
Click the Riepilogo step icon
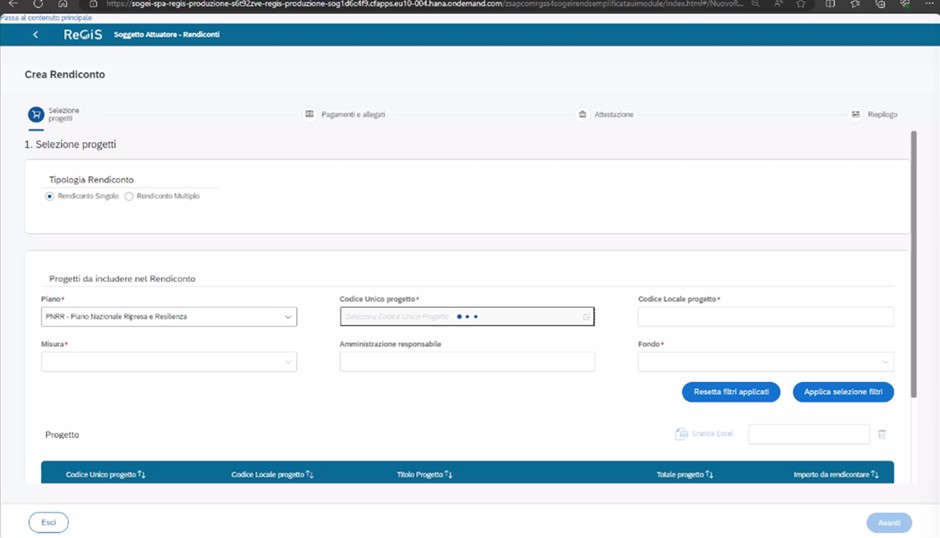(856, 115)
